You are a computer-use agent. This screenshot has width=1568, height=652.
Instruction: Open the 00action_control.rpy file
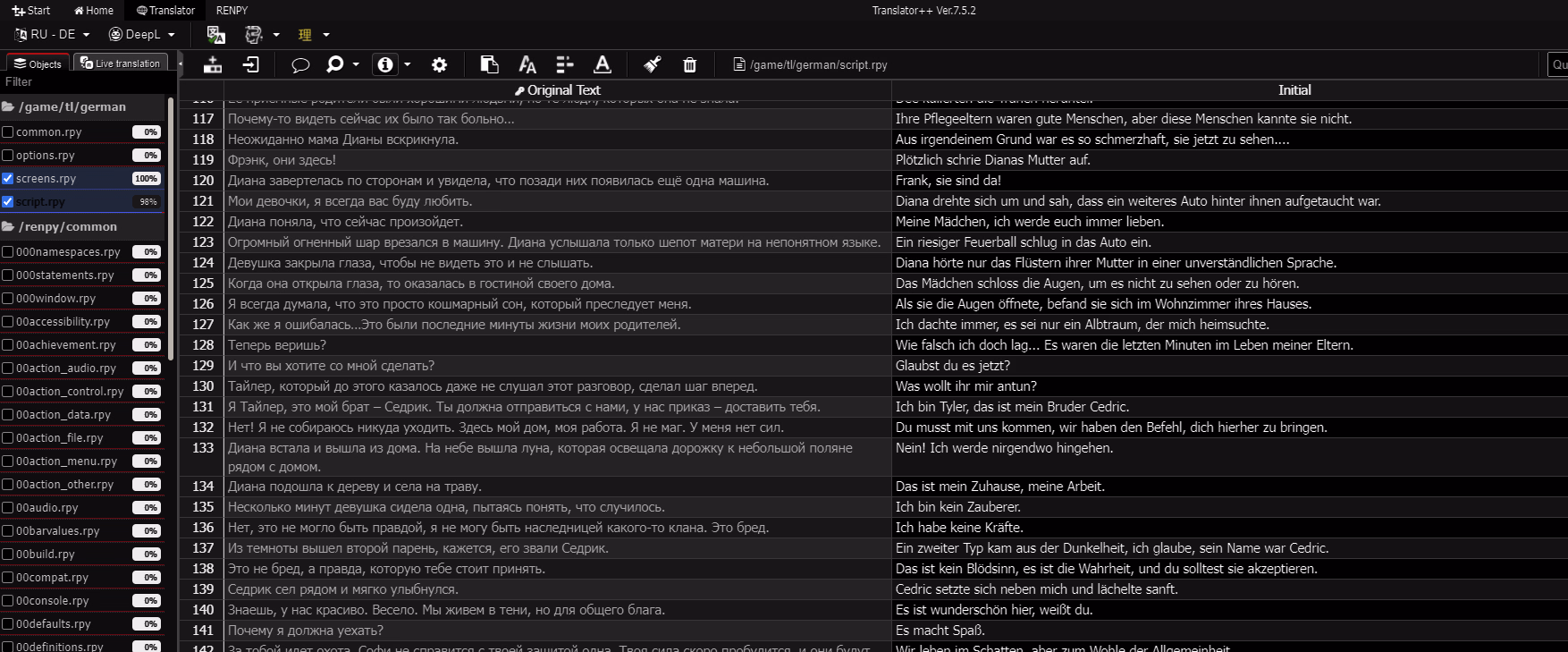[x=70, y=391]
